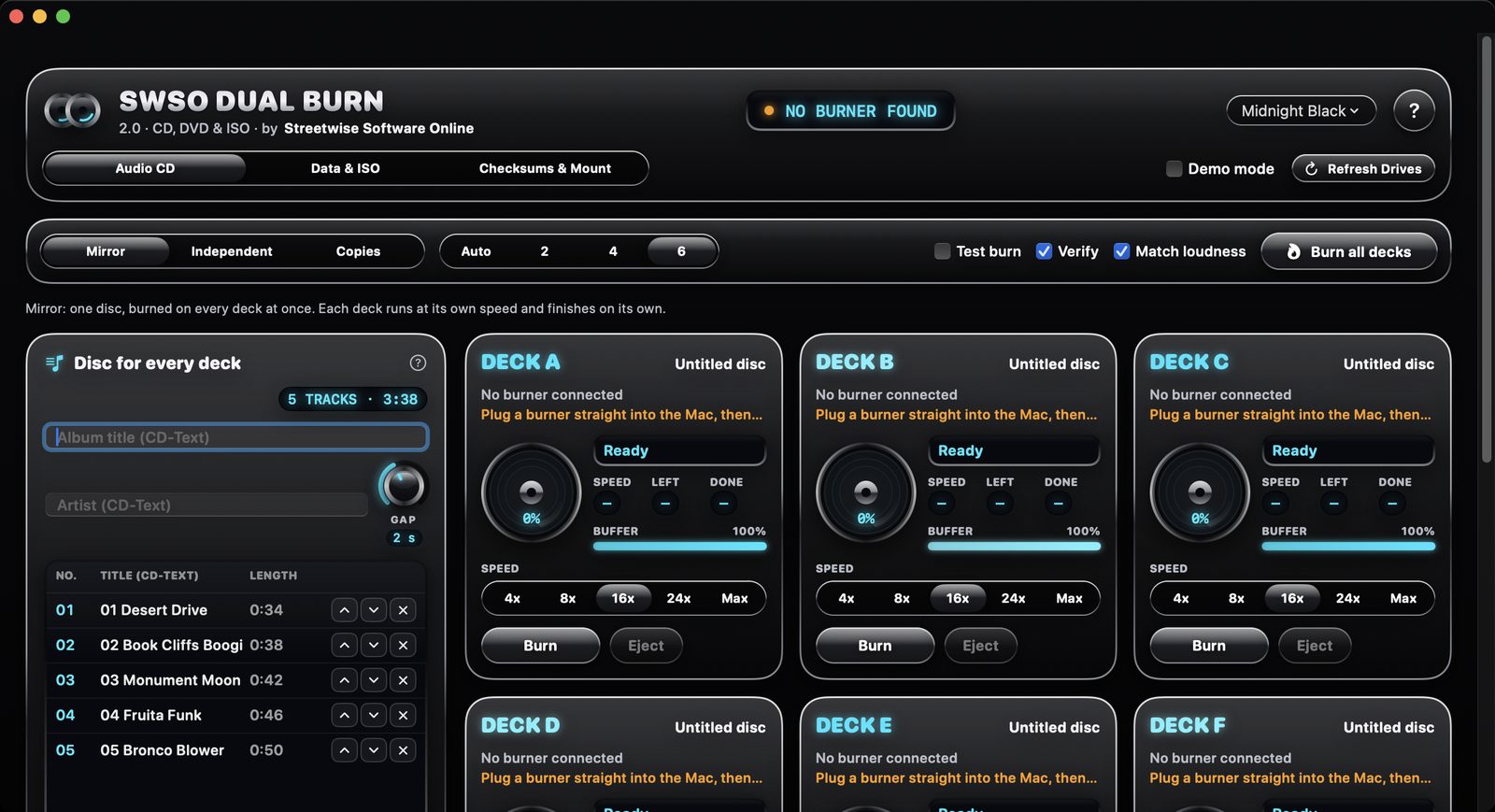Remove track 02 Book Cliffs Boogie
This screenshot has height=812, width=1495.
pyautogui.click(x=403, y=645)
